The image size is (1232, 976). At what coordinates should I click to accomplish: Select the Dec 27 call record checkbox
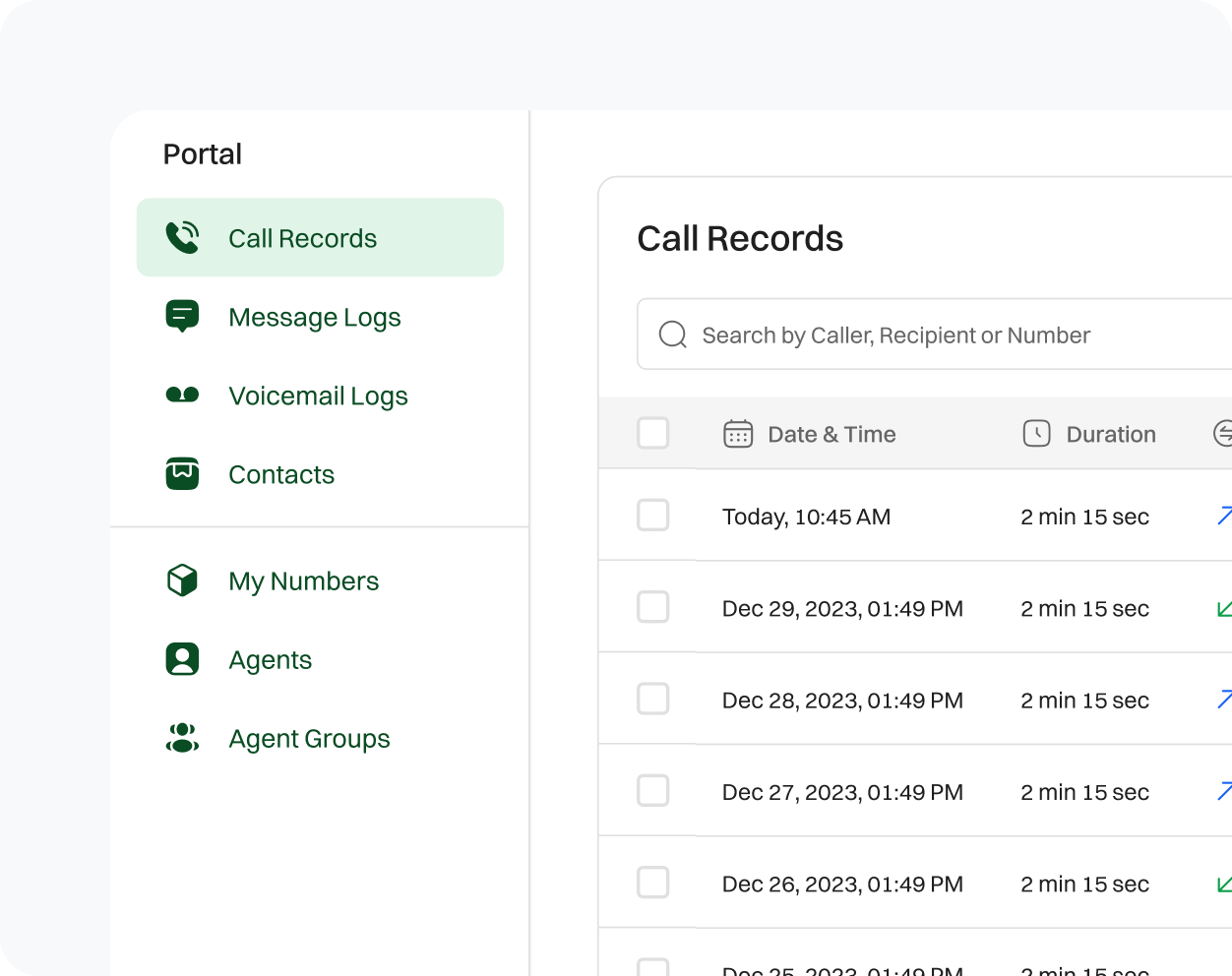pos(651,791)
